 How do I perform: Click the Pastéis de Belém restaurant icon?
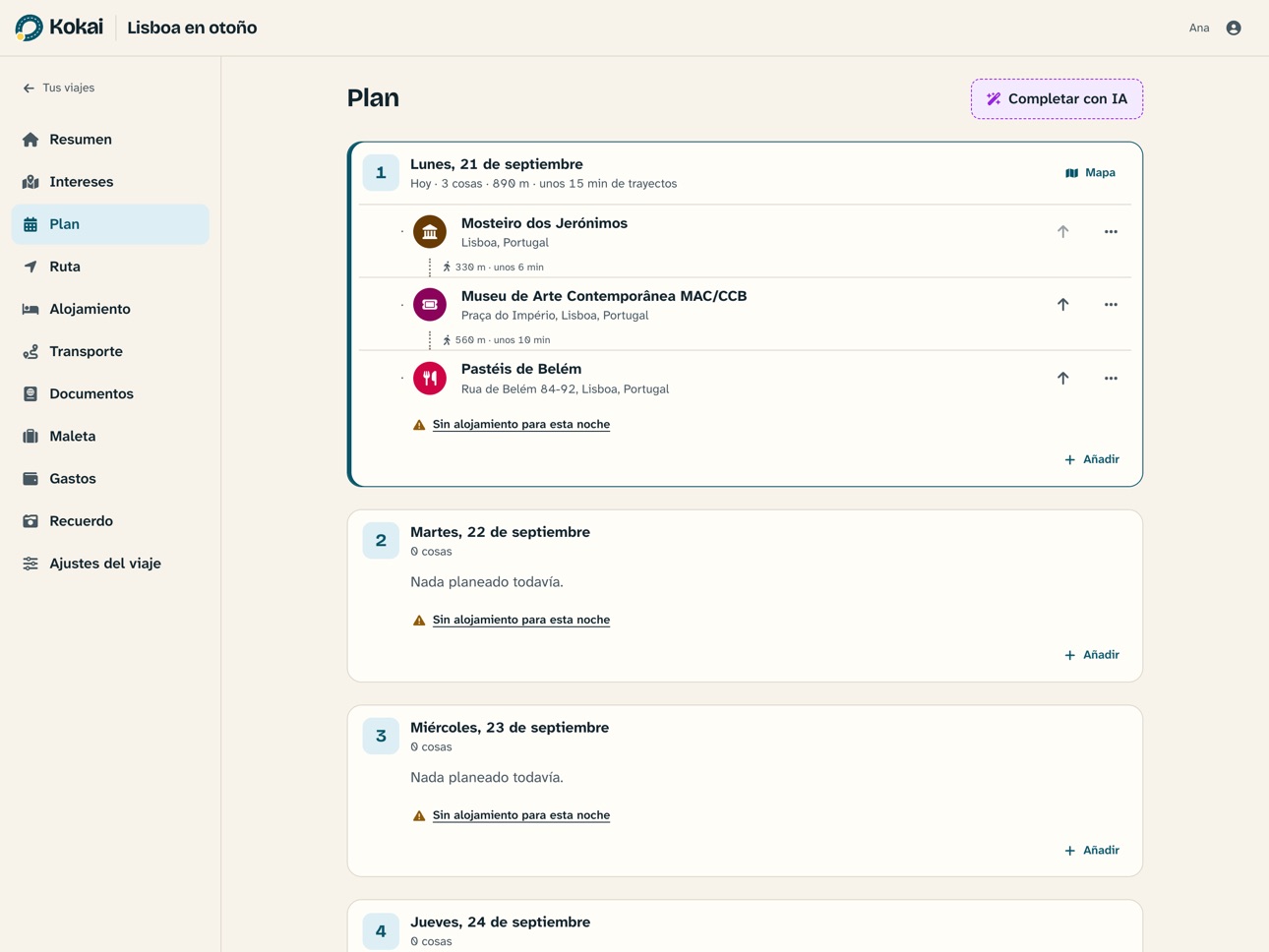pos(430,378)
